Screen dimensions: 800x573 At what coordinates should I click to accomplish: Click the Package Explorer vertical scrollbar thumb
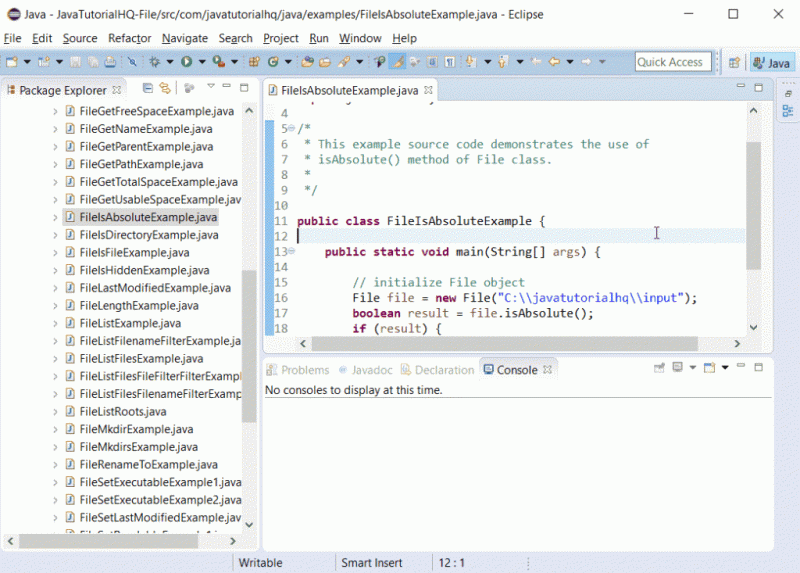pos(249,346)
